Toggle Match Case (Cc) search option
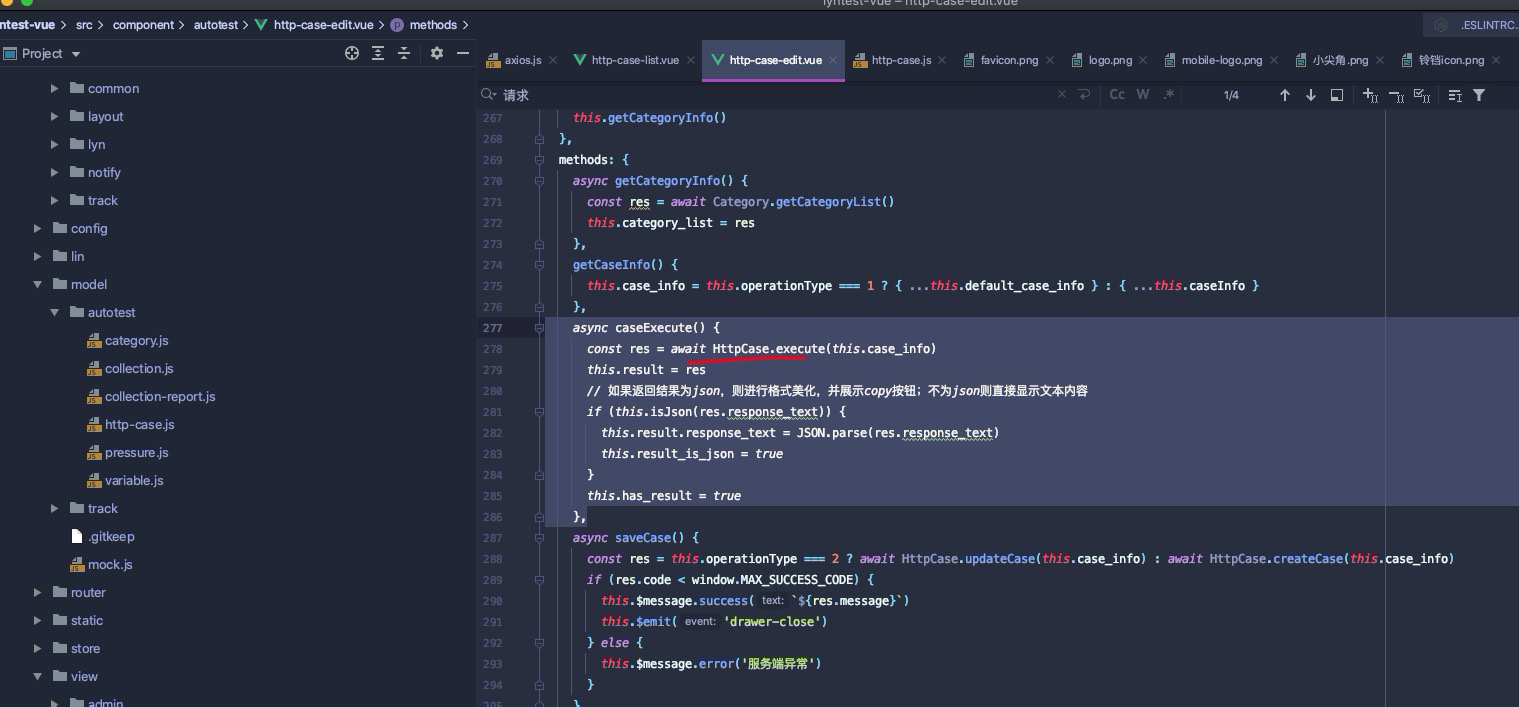This screenshot has width=1519, height=707. click(1117, 95)
